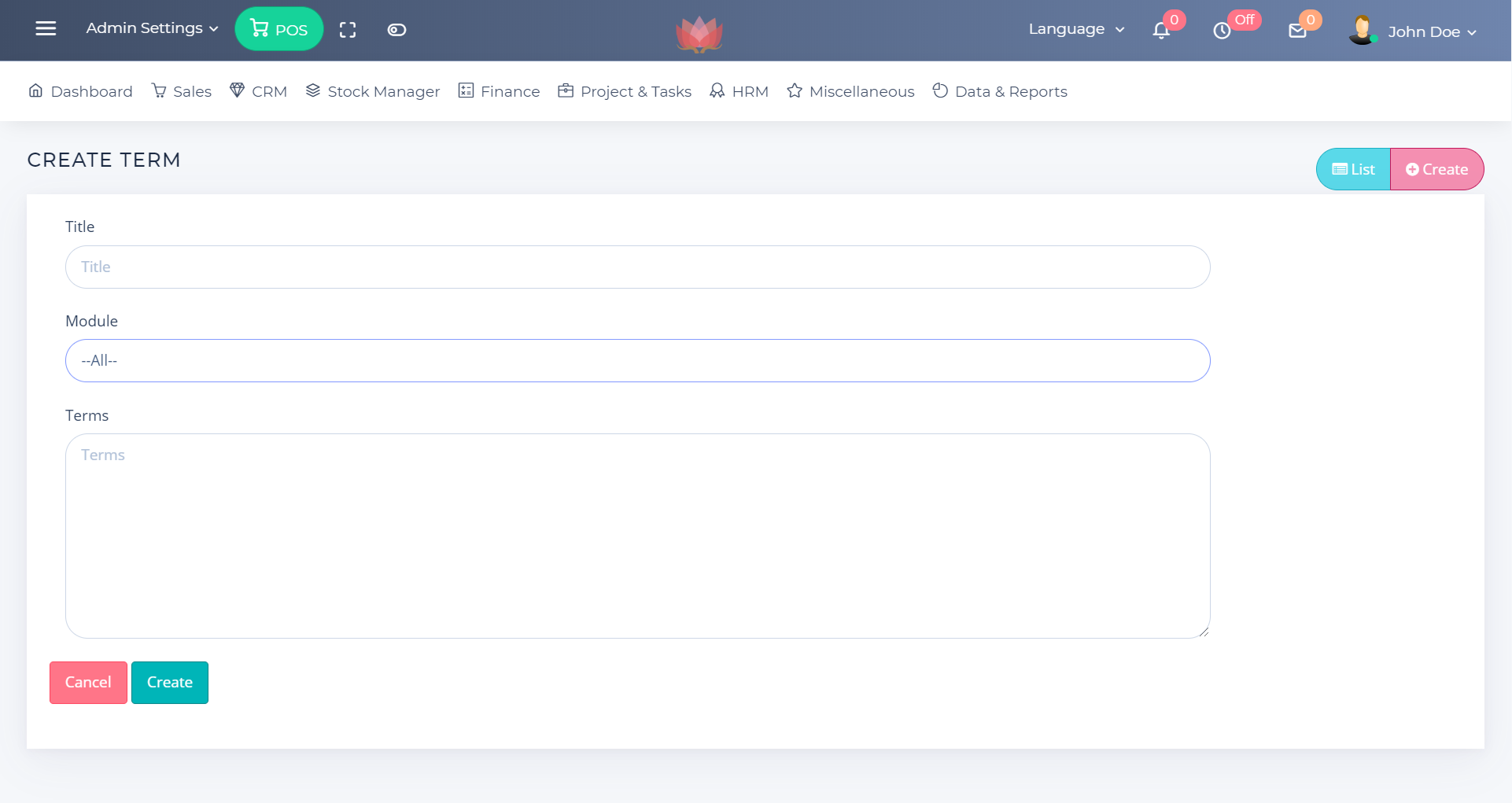Open the Module select showing --All--
Screen dimensions: 1512x803
click(x=637, y=361)
